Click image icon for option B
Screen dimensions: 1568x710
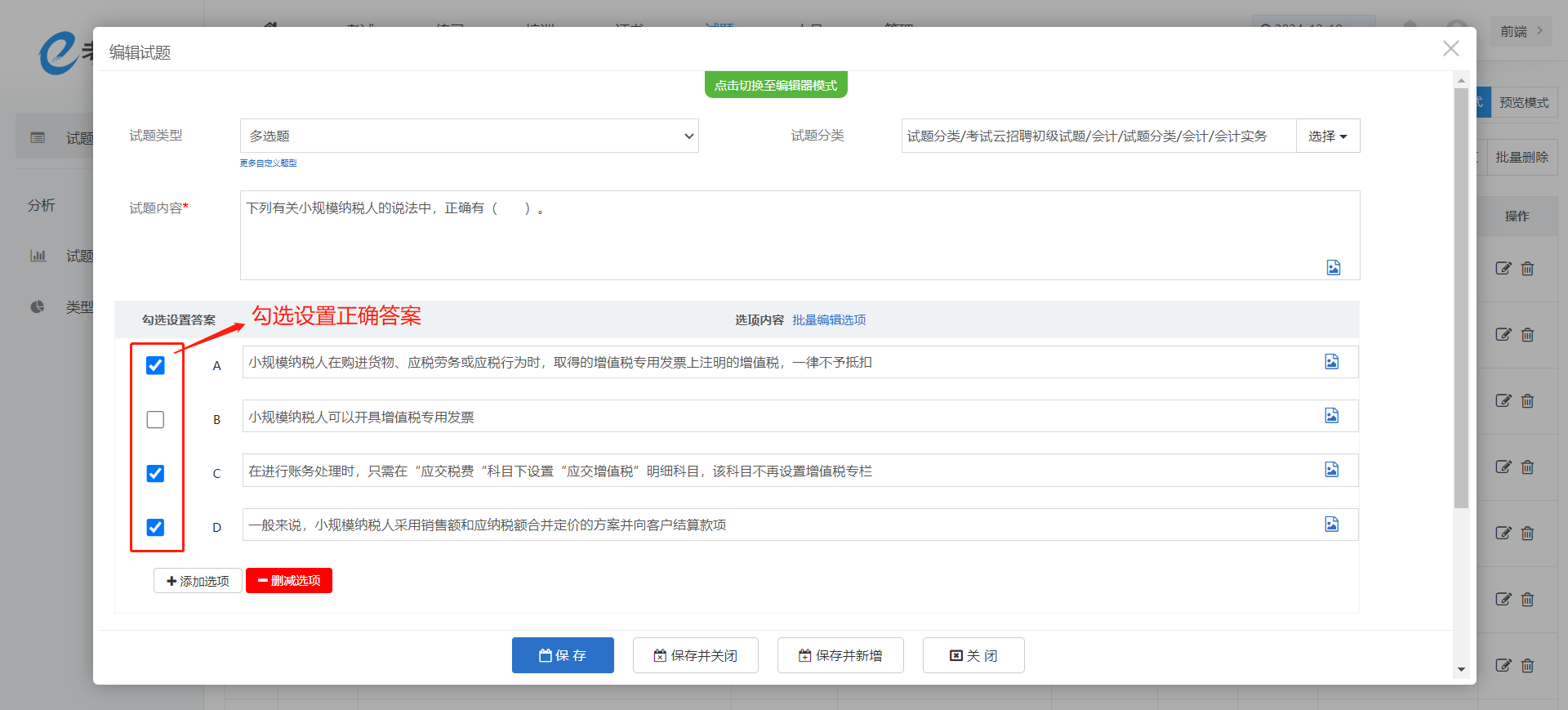pyautogui.click(x=1331, y=416)
